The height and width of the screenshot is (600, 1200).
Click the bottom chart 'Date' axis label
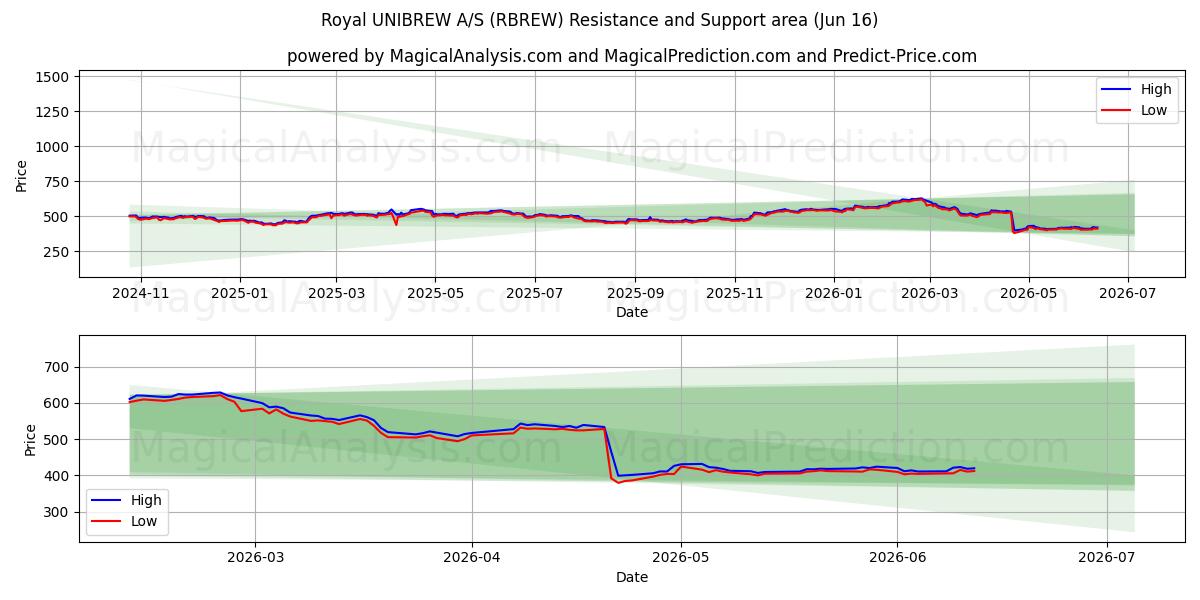[632, 577]
